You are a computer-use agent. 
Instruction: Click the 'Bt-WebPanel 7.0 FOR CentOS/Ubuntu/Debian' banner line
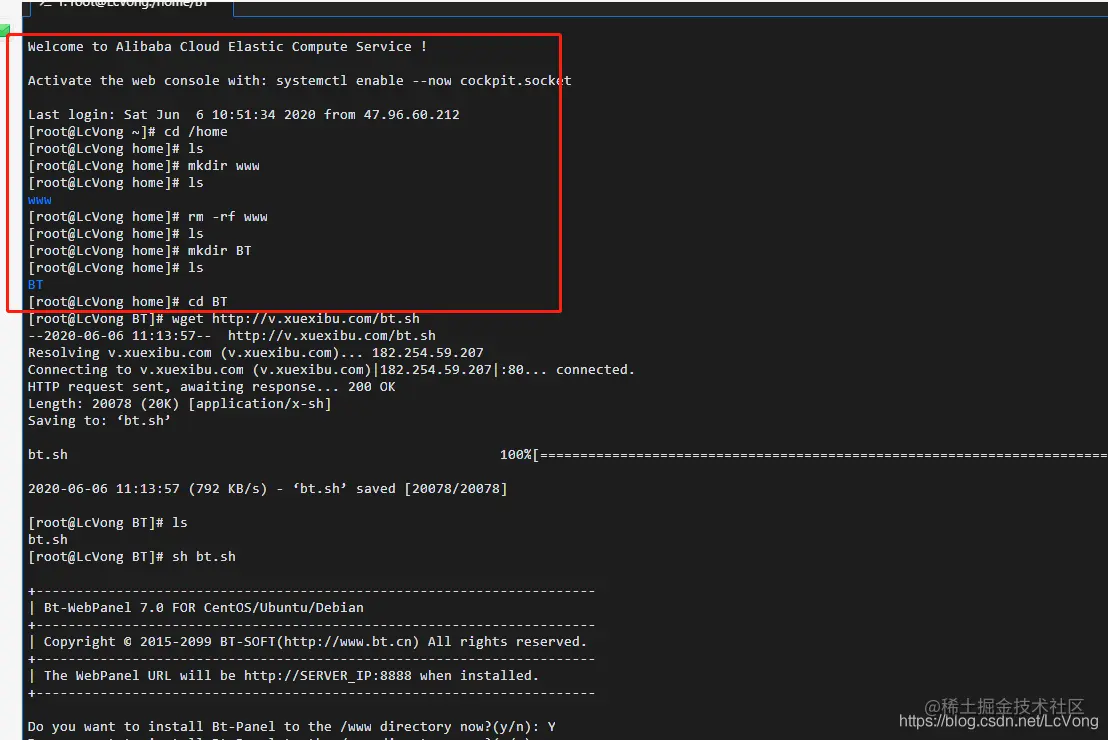tap(204, 608)
